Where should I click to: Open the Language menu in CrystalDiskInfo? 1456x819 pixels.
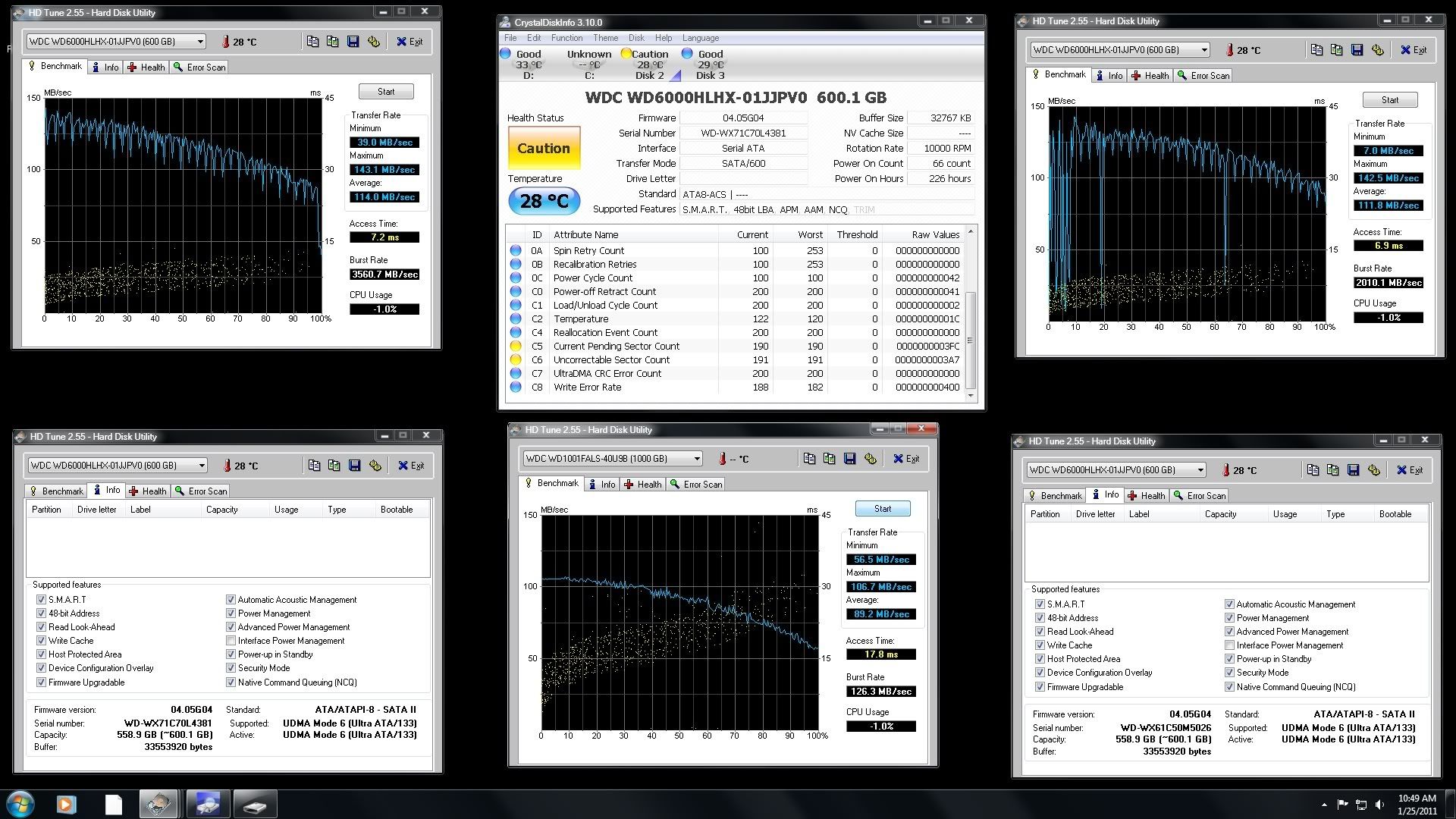point(701,38)
